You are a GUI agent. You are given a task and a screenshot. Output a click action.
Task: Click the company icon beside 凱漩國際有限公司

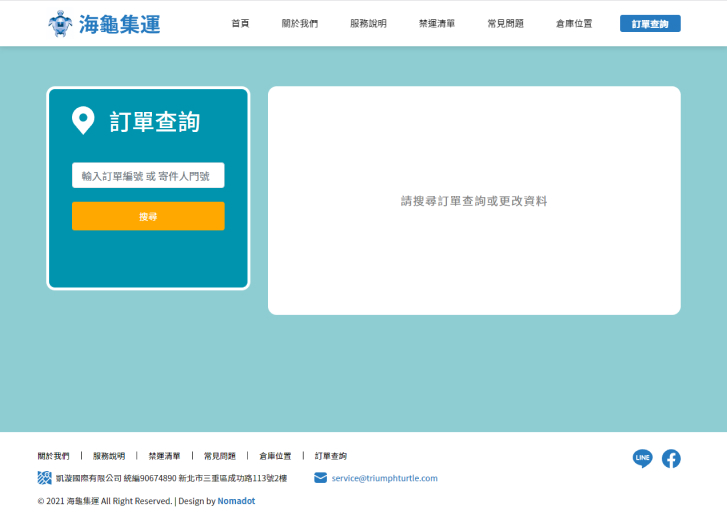44,478
